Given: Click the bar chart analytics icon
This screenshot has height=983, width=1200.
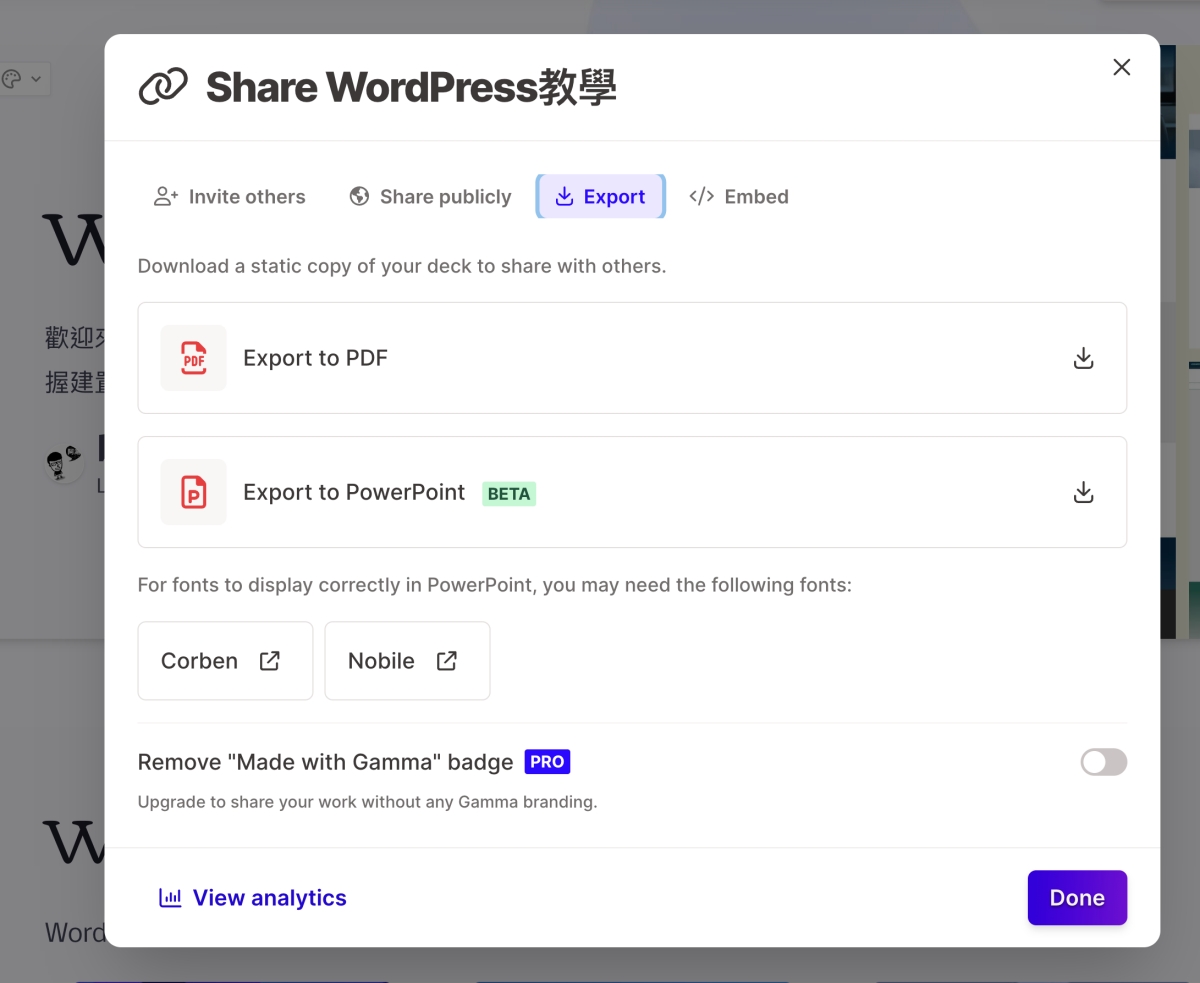Looking at the screenshot, I should pos(170,898).
